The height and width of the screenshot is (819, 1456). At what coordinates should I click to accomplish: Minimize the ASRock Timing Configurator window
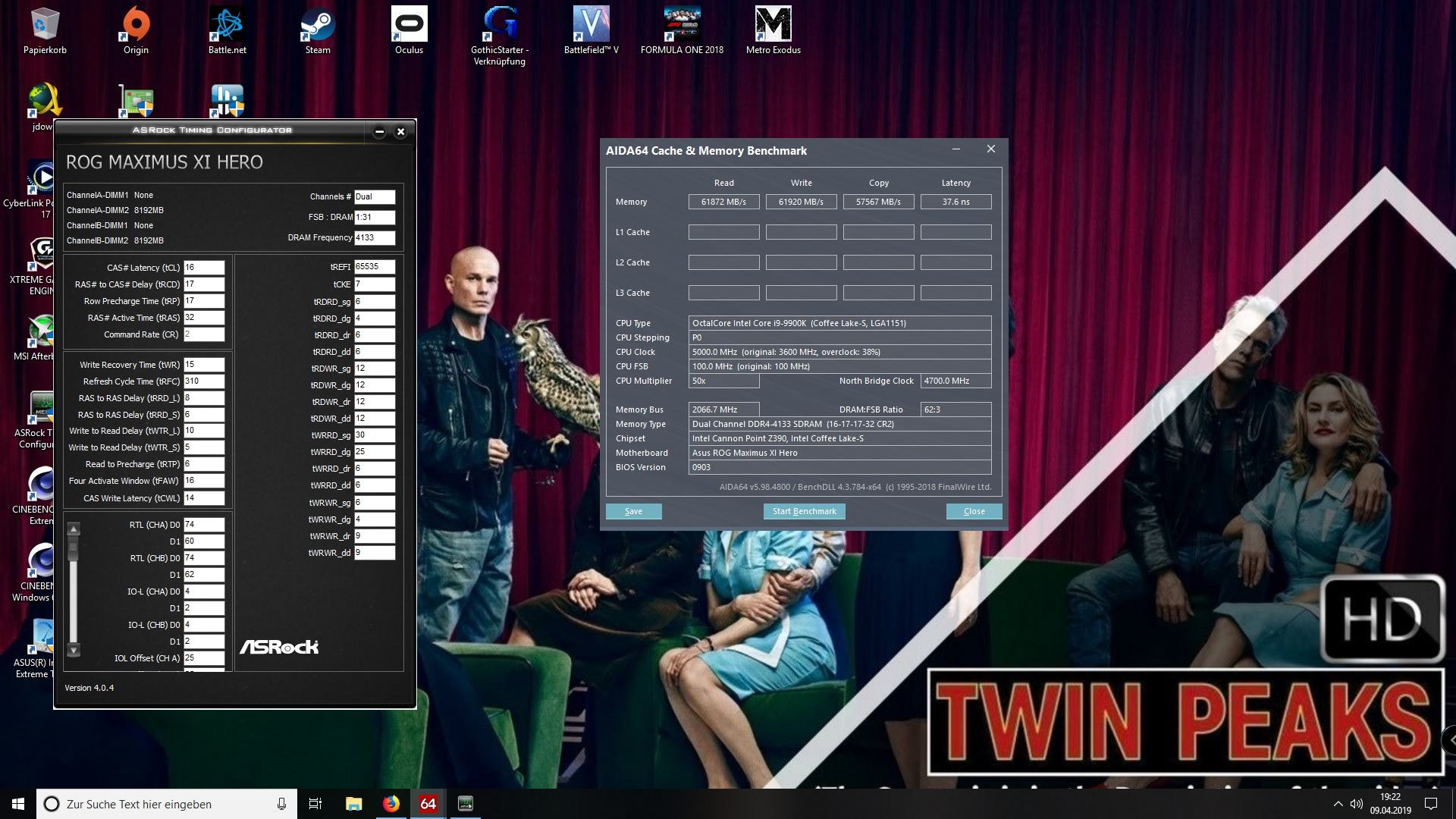coord(379,132)
